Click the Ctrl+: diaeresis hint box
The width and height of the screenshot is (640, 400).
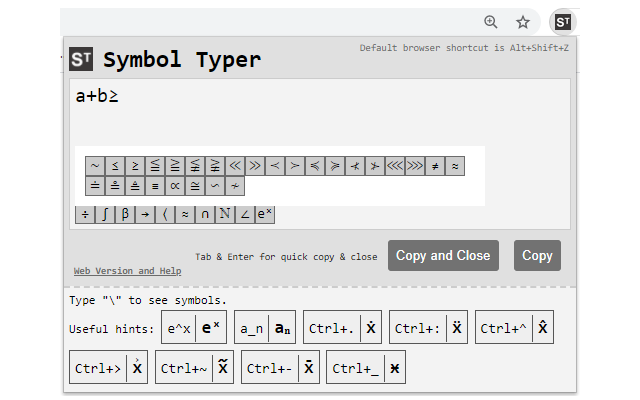point(429,327)
